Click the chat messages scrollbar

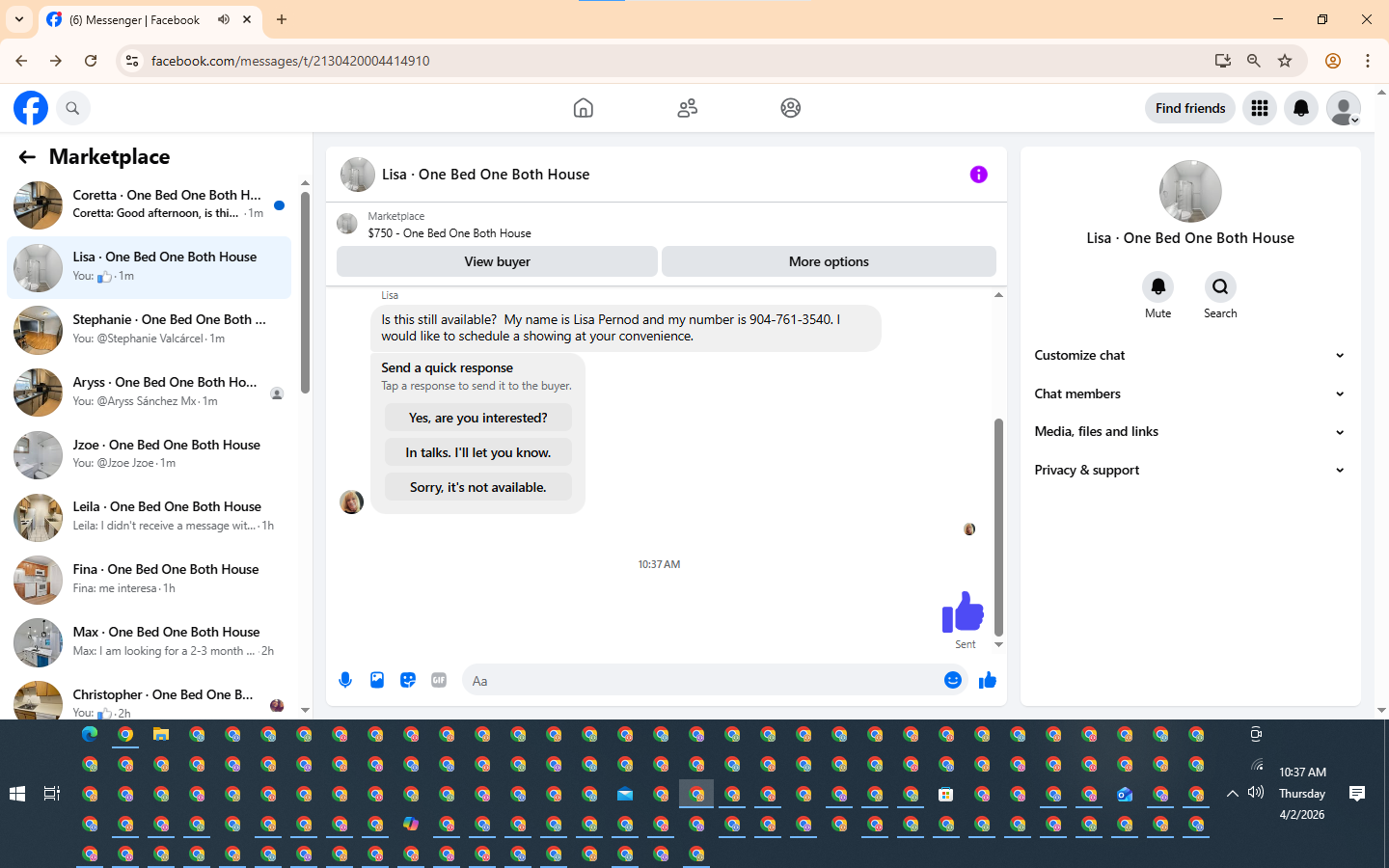(x=998, y=526)
